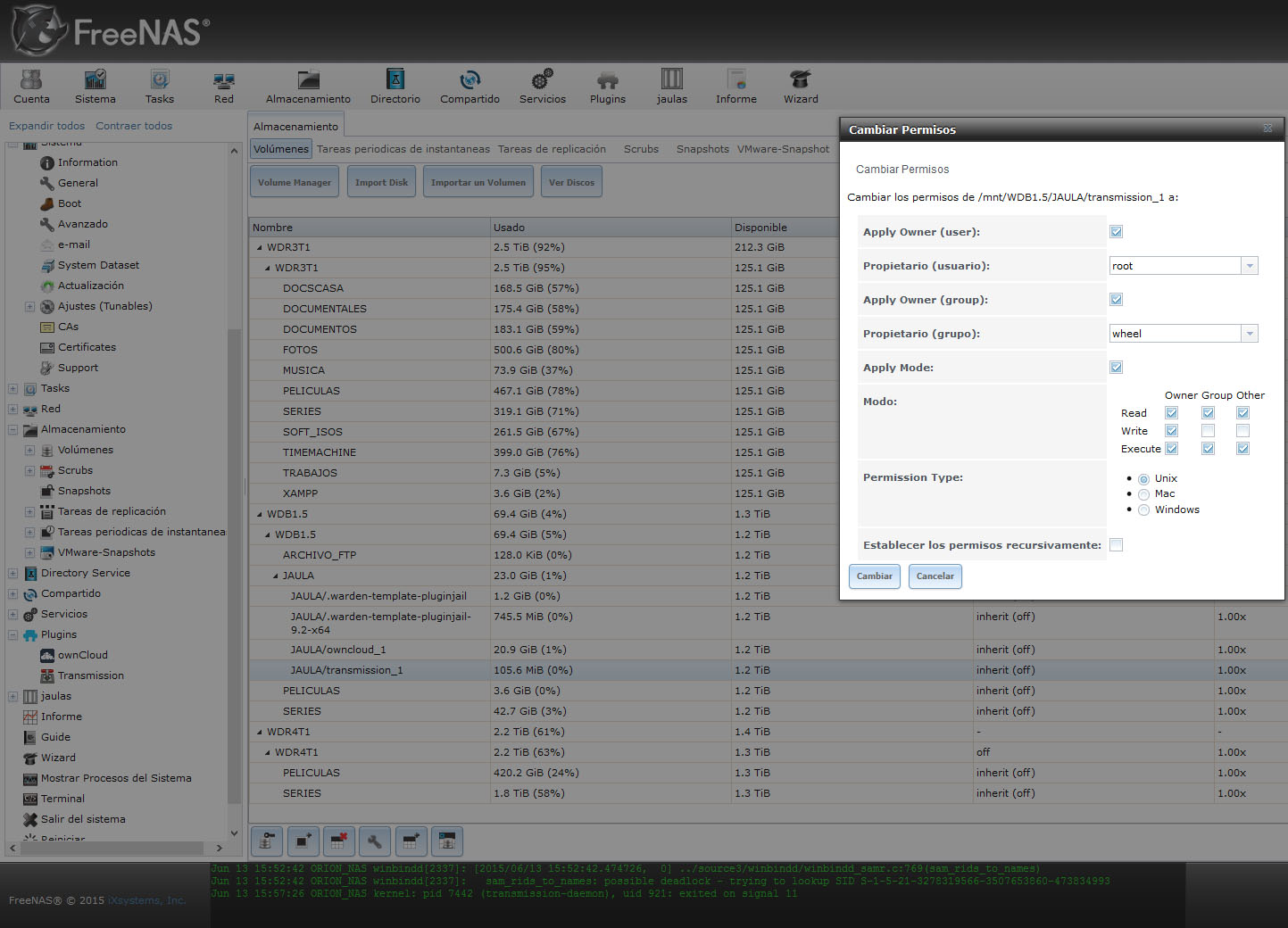Collapse the Plugins node in sidebar
The width and height of the screenshot is (1288, 928).
click(x=12, y=635)
